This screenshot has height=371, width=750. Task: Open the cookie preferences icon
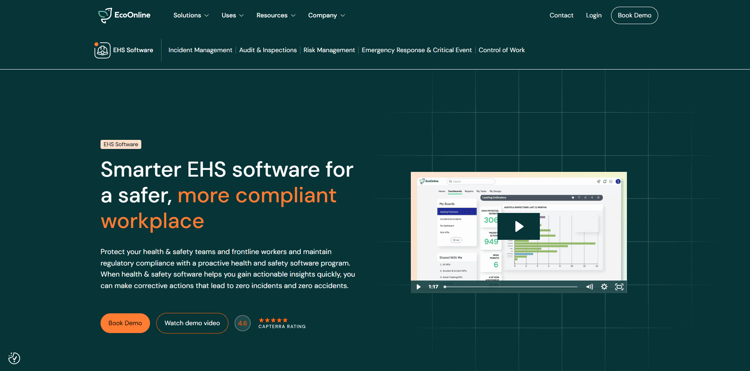[14, 358]
